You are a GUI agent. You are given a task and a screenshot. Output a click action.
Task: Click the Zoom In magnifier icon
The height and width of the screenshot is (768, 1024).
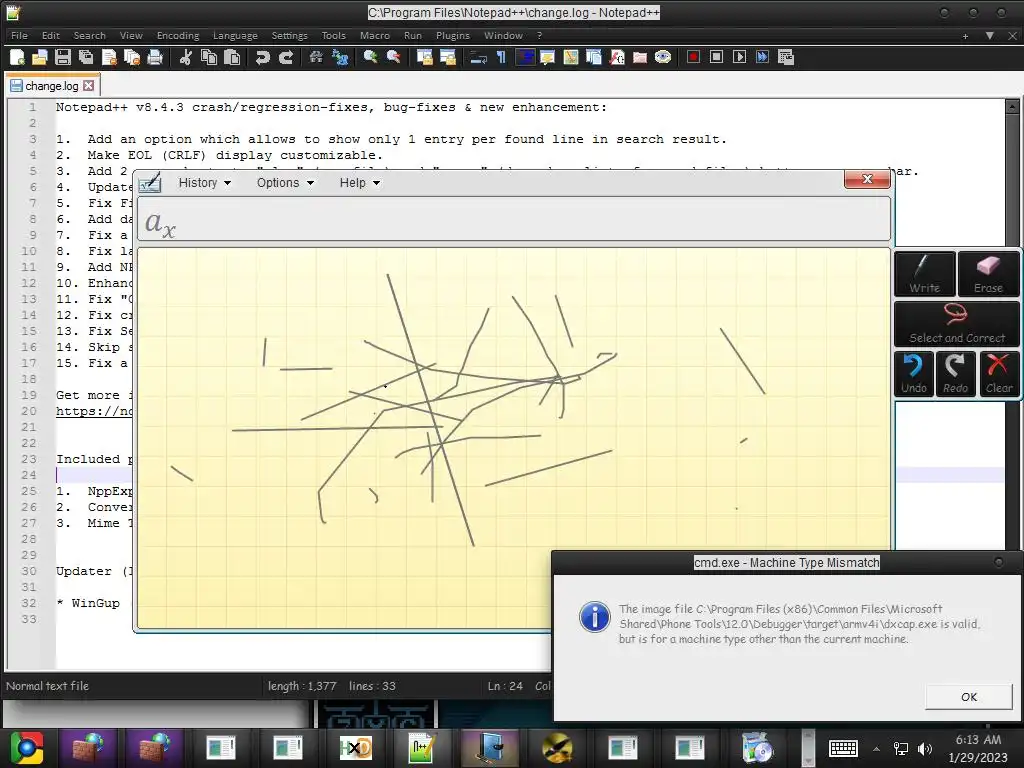[x=370, y=57]
